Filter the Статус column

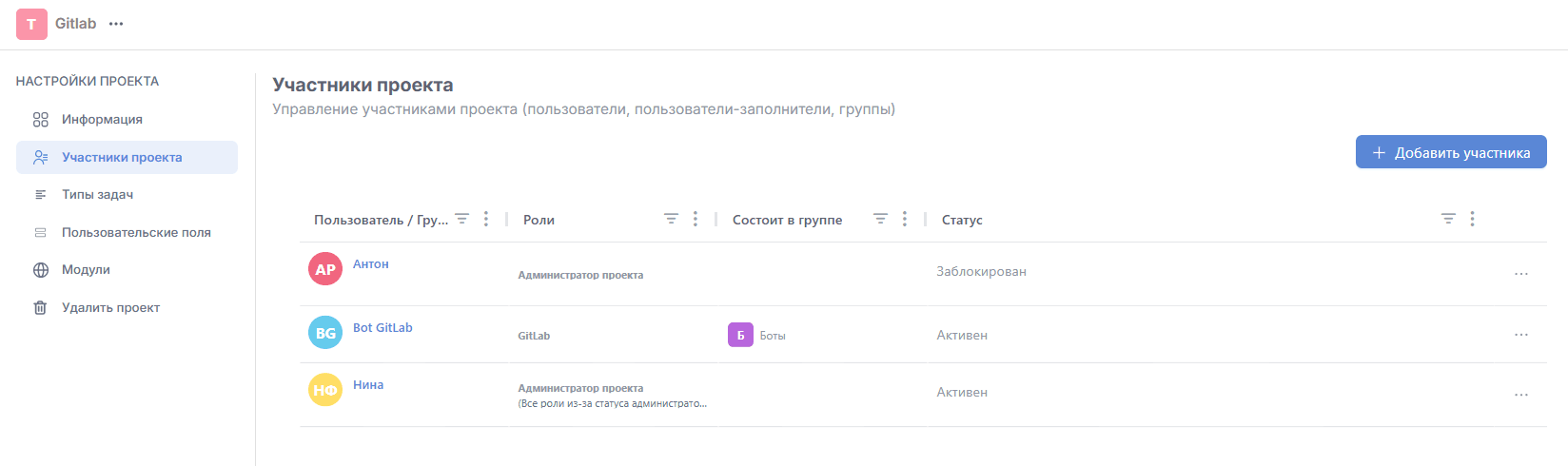pos(1448,220)
